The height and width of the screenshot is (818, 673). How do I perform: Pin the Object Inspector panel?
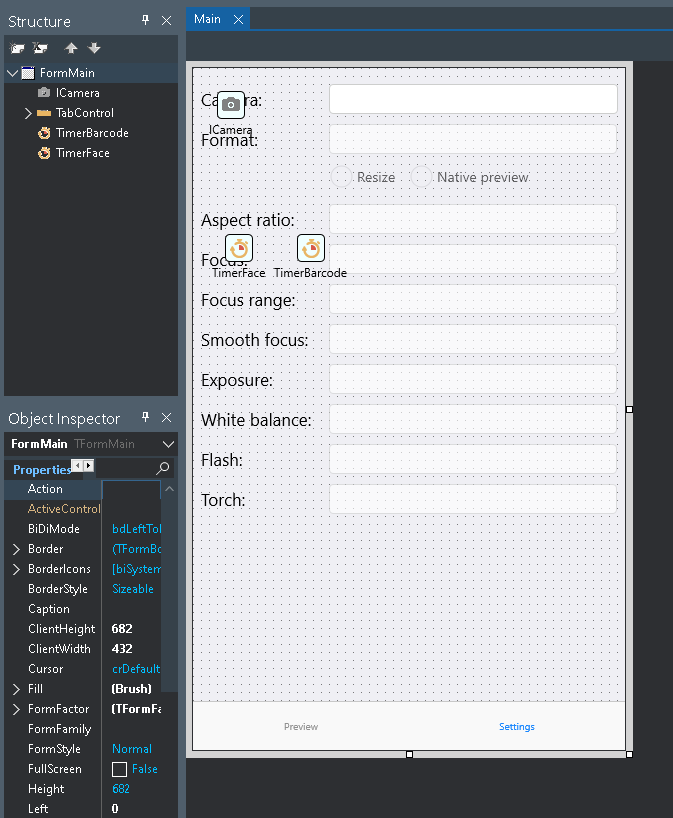click(x=146, y=417)
